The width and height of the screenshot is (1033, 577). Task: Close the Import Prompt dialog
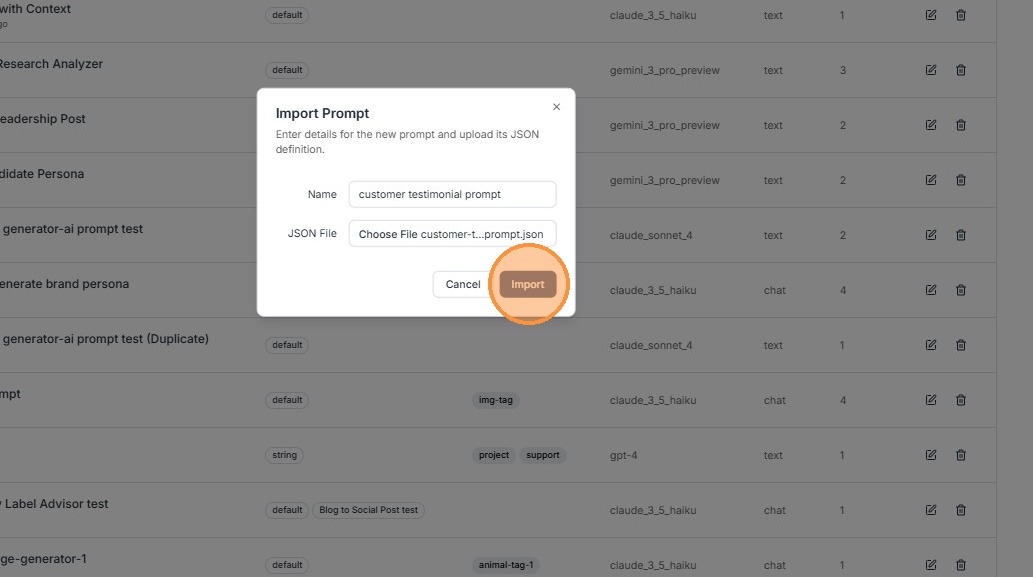(x=556, y=107)
